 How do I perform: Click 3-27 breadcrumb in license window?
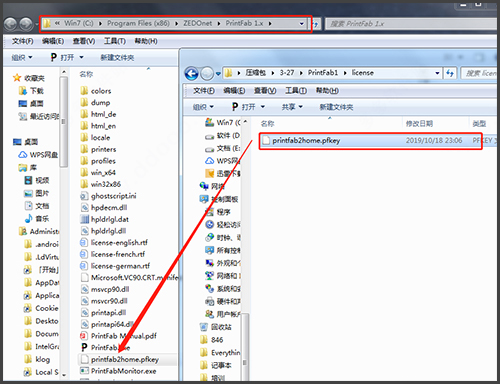coord(287,73)
